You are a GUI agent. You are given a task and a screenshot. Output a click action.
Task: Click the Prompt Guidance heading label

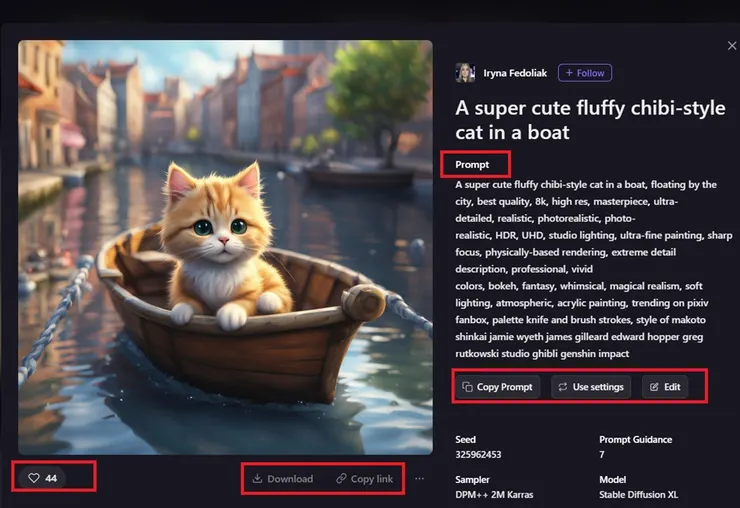[635, 439]
